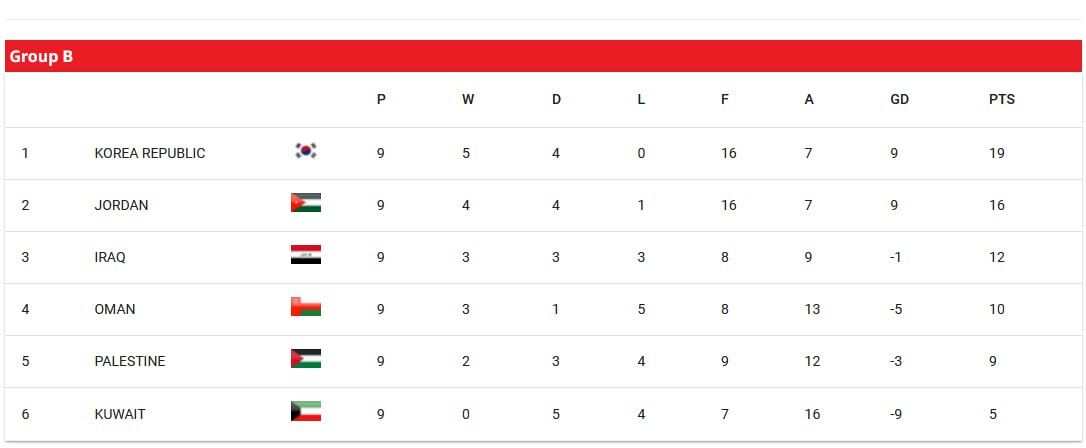
Task: Click the W column header
Action: (x=468, y=100)
